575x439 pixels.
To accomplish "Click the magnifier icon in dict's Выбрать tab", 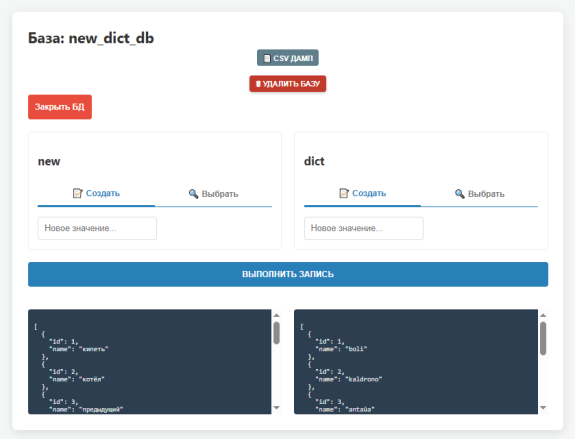I will click(x=459, y=193).
